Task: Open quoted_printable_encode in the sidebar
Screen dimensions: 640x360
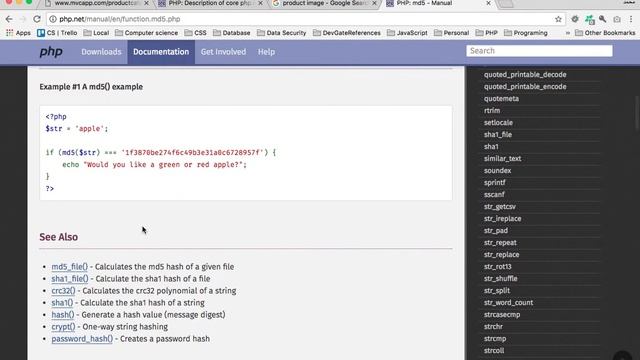Action: (x=525, y=87)
